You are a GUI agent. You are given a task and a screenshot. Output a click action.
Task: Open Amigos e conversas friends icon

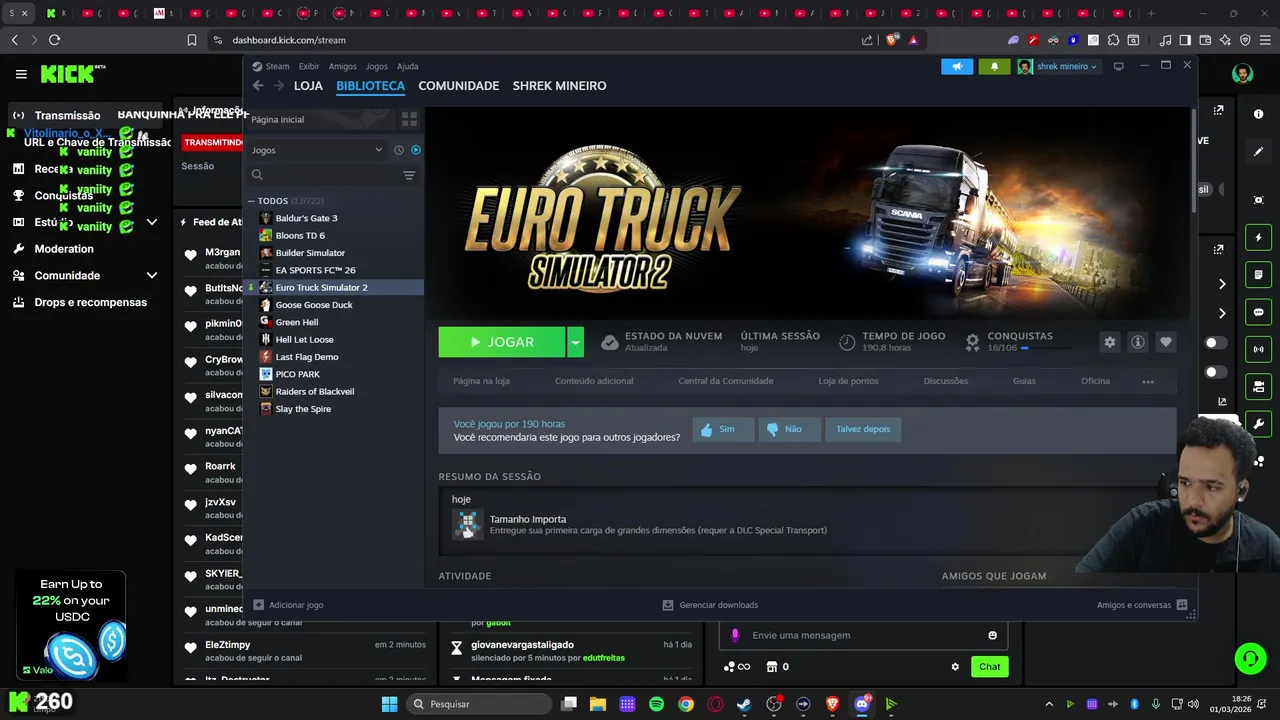1182,605
